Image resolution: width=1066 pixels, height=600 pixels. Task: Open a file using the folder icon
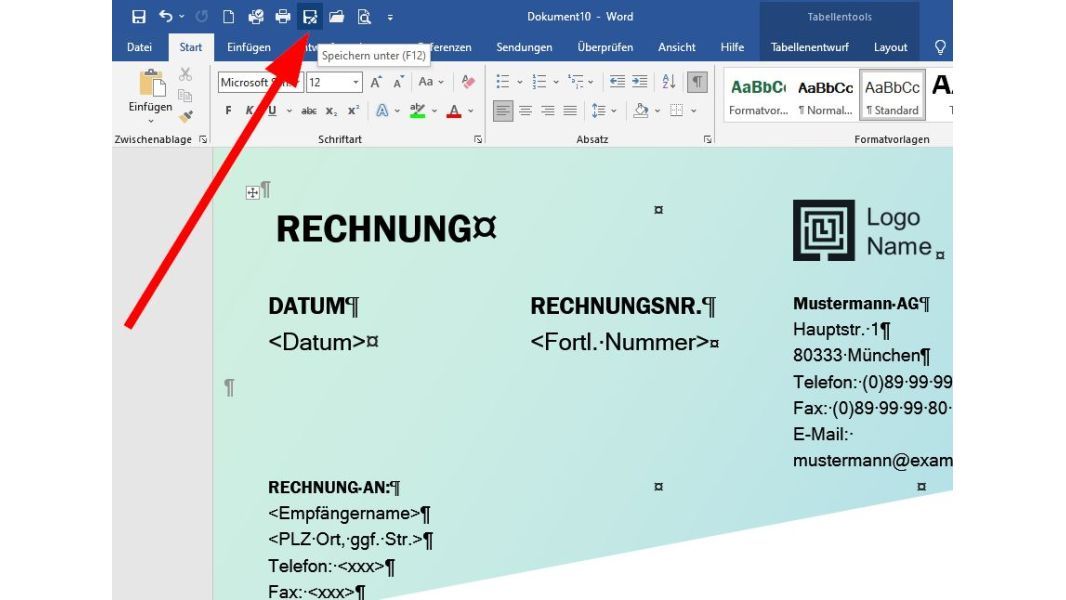click(x=337, y=17)
